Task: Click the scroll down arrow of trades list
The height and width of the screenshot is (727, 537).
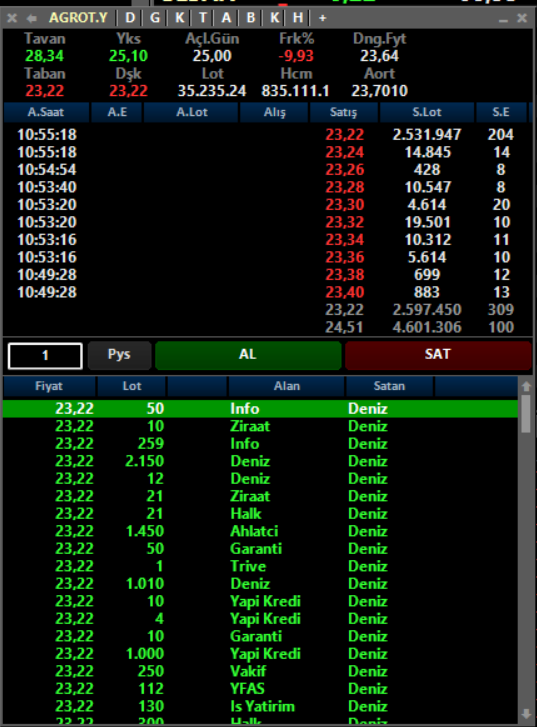Action: tap(526, 714)
